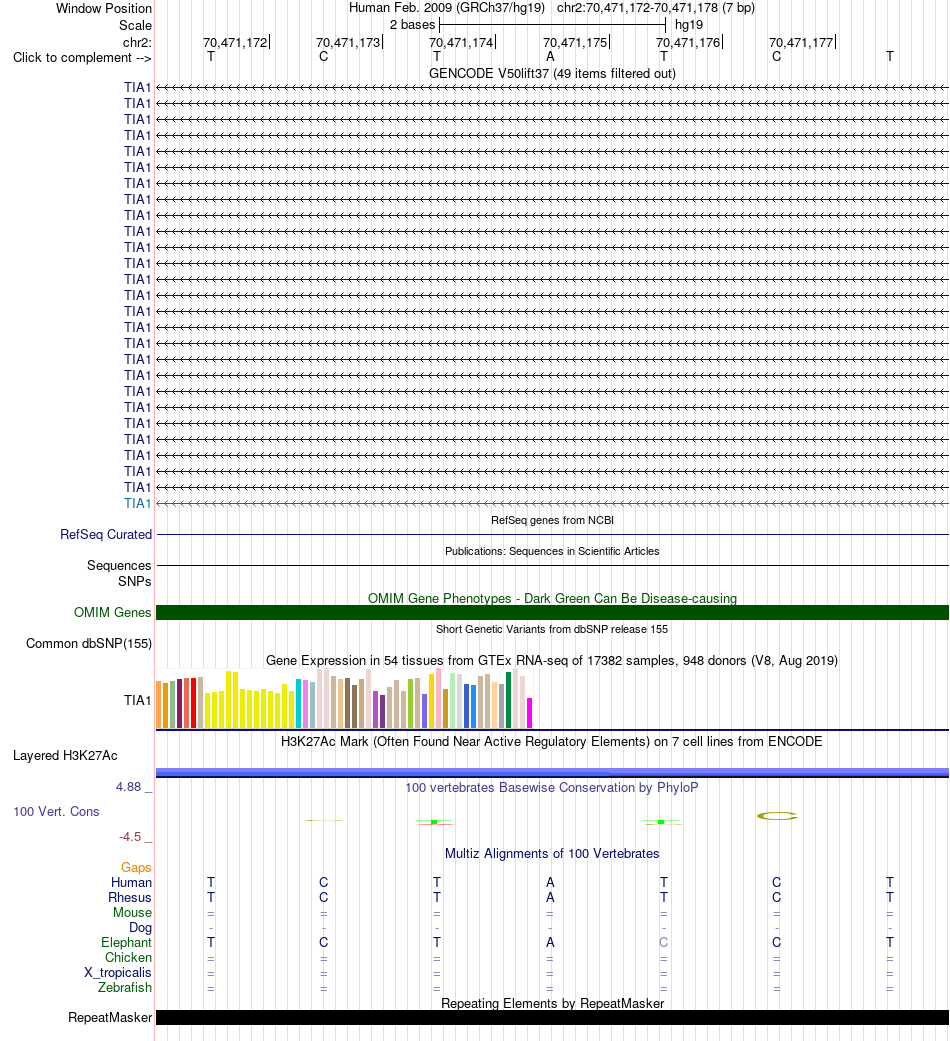Image resolution: width=950 pixels, height=1041 pixels.
Task: Click the 'OMIM Genes' side label
Action: 113,612
